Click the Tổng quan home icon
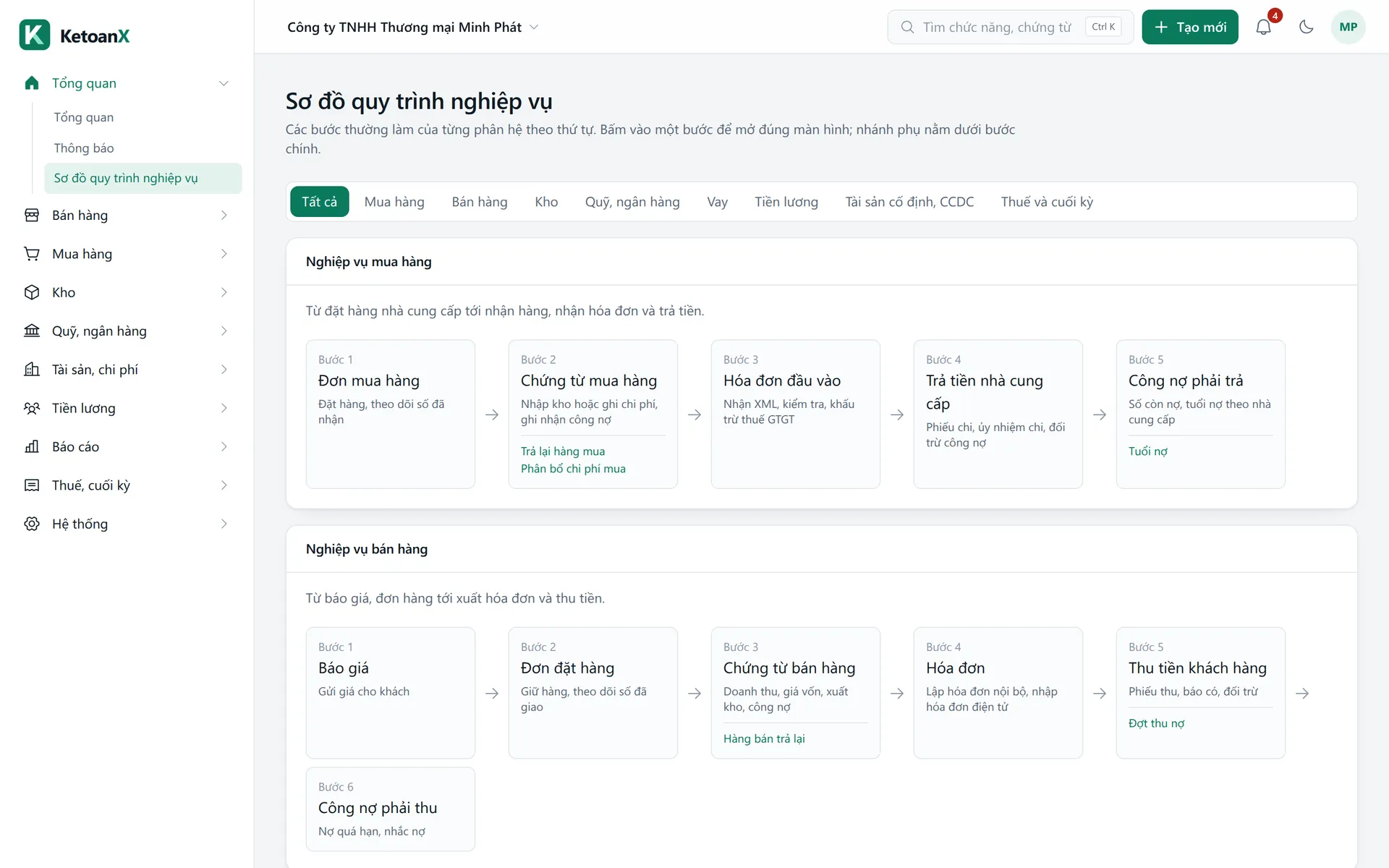 tap(32, 83)
